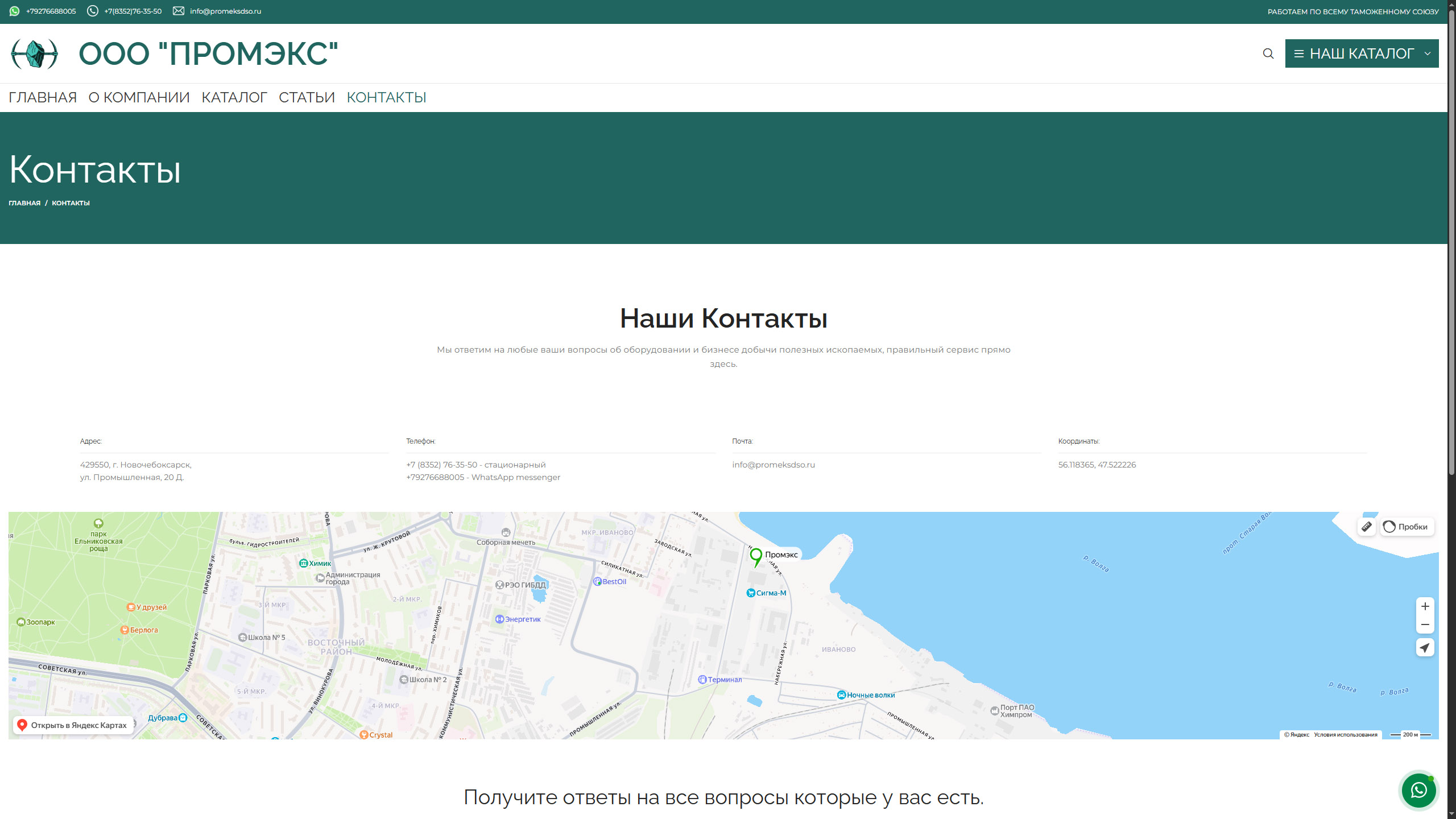Click the company logo emblem

[x=35, y=54]
